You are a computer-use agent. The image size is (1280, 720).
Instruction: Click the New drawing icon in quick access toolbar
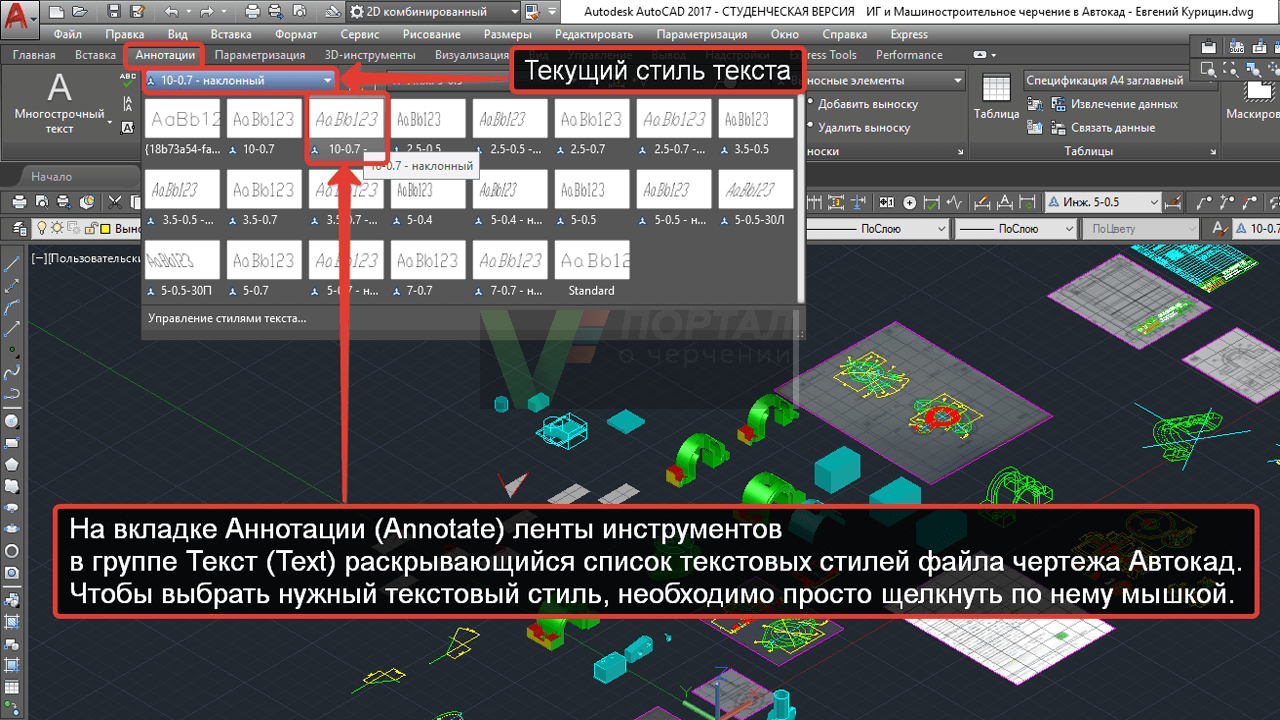coord(55,12)
